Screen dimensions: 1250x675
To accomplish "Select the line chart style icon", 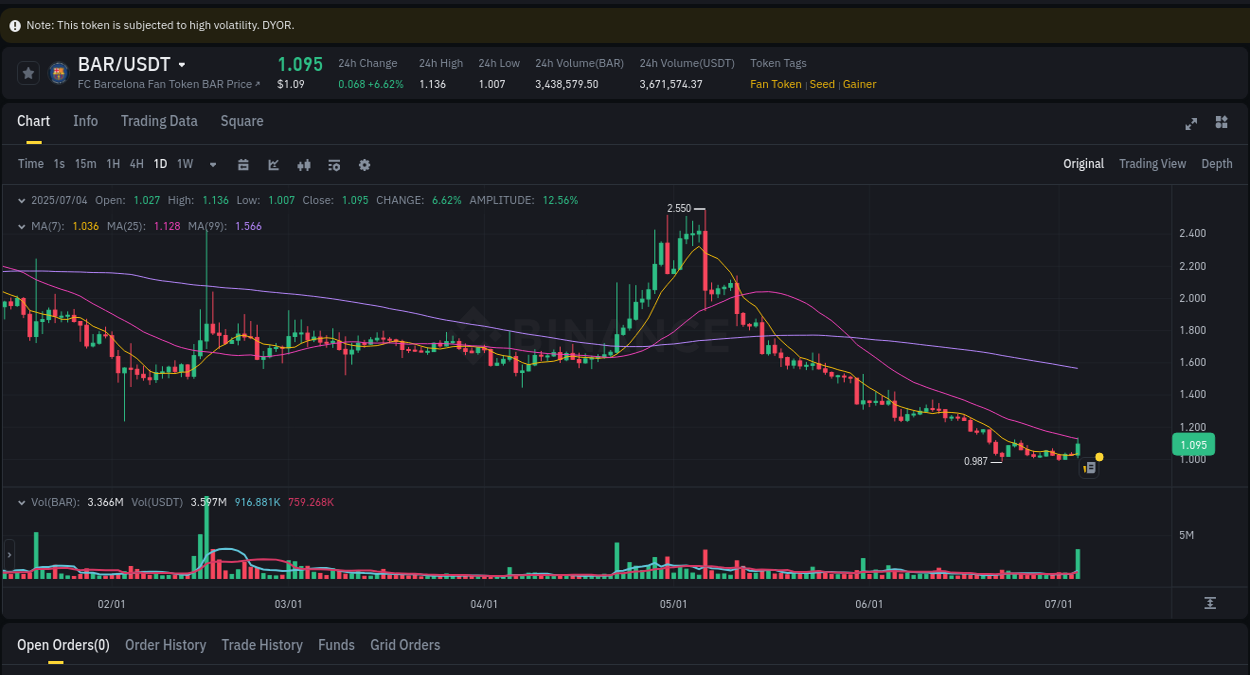I will [273, 164].
